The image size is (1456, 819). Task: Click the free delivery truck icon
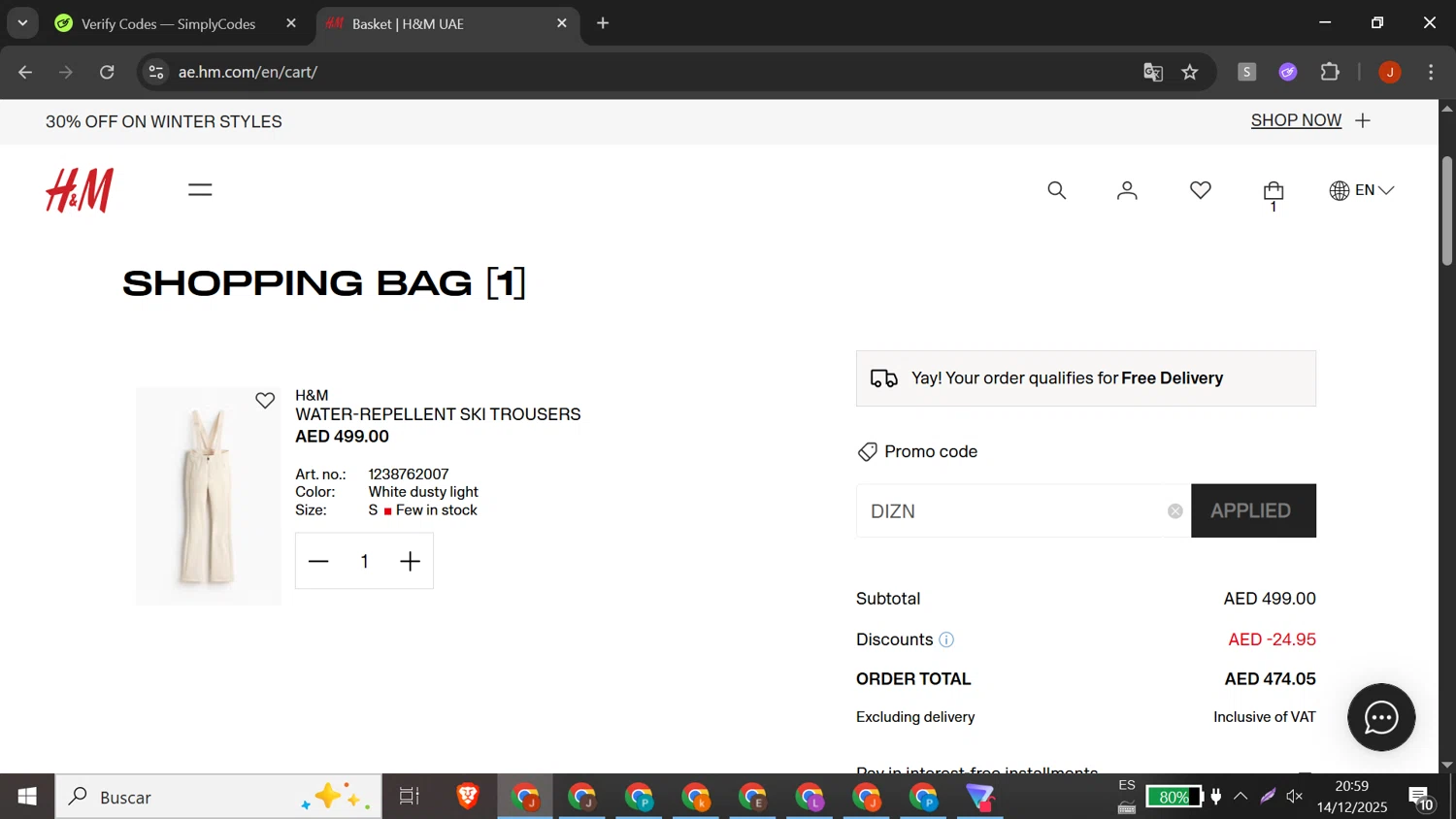pyautogui.click(x=883, y=378)
